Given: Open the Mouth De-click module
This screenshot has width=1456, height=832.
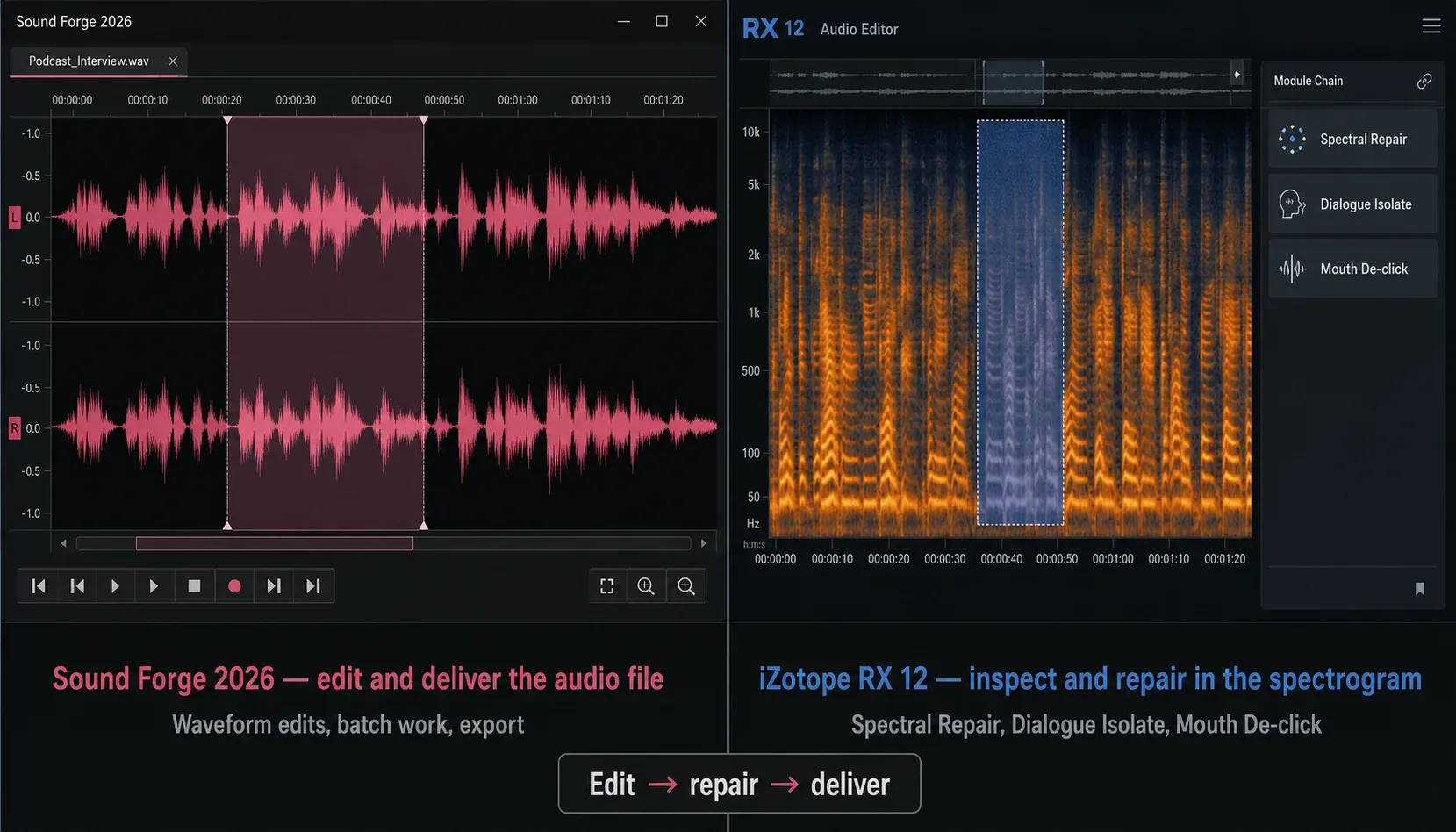Looking at the screenshot, I should pos(1352,269).
